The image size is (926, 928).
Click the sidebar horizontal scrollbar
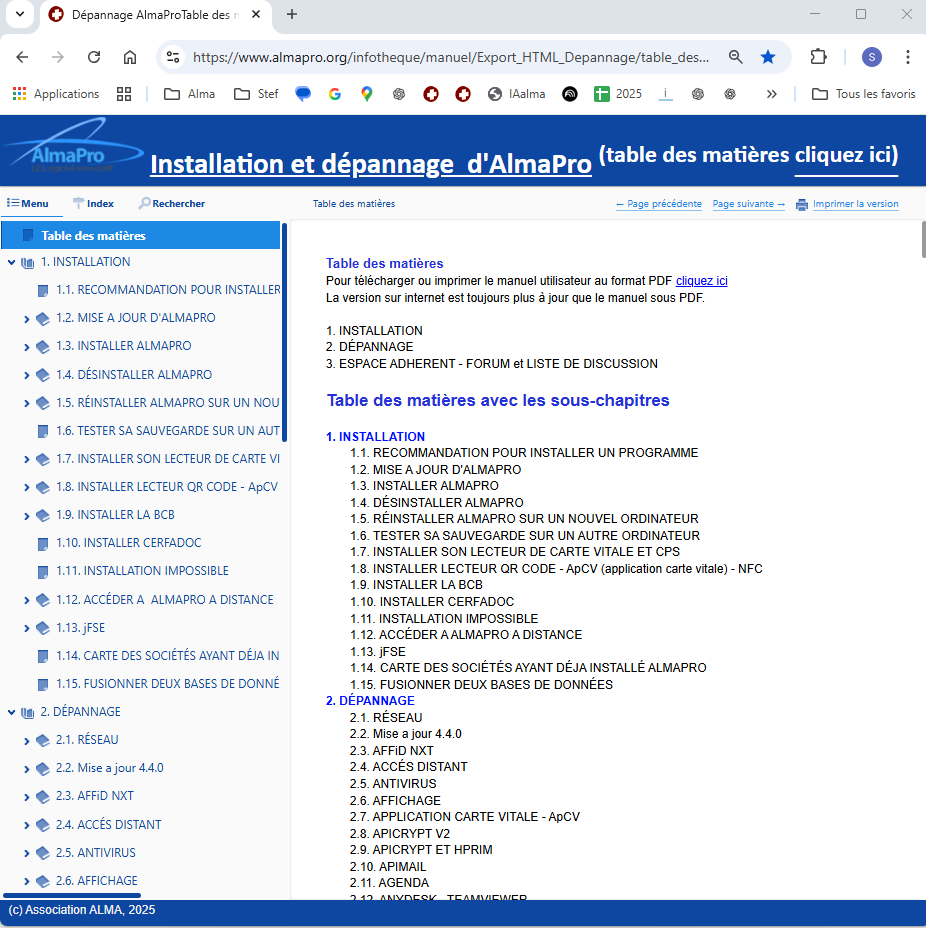click(72, 895)
